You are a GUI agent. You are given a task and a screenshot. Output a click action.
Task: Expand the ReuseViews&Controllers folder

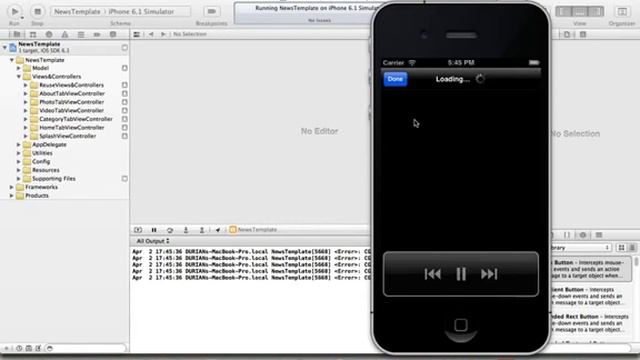click(x=25, y=85)
